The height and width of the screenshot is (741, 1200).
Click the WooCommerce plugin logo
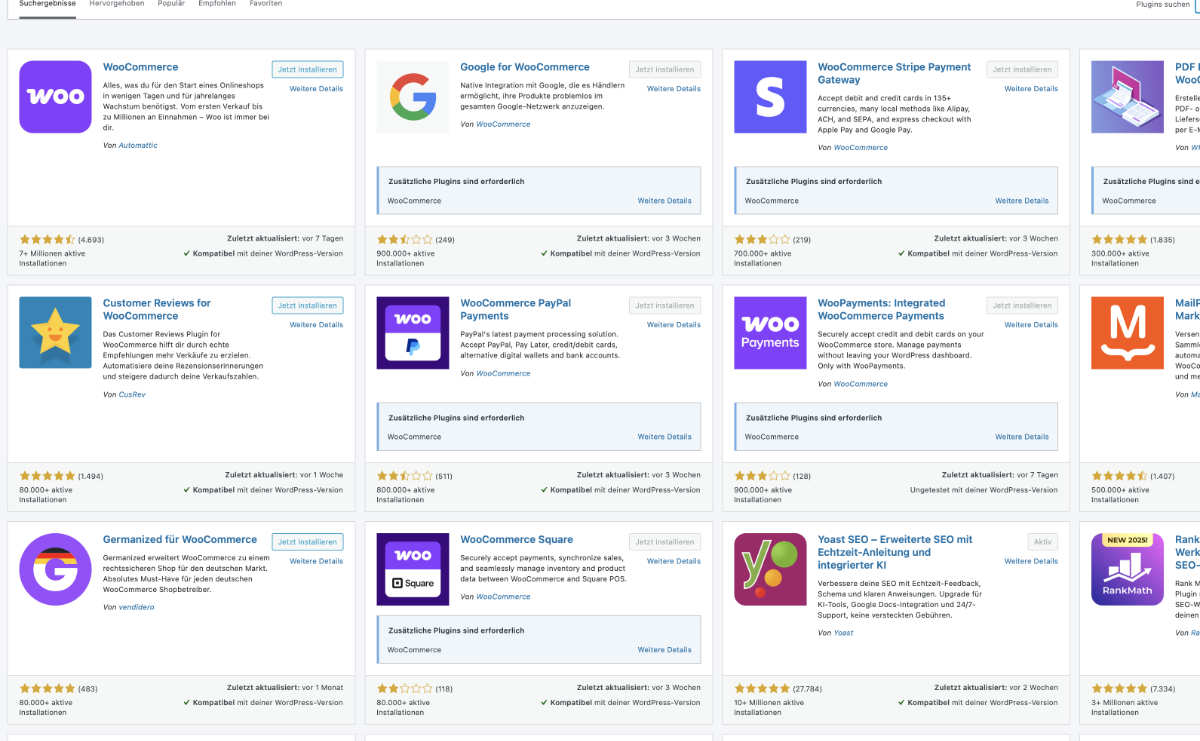click(55, 97)
